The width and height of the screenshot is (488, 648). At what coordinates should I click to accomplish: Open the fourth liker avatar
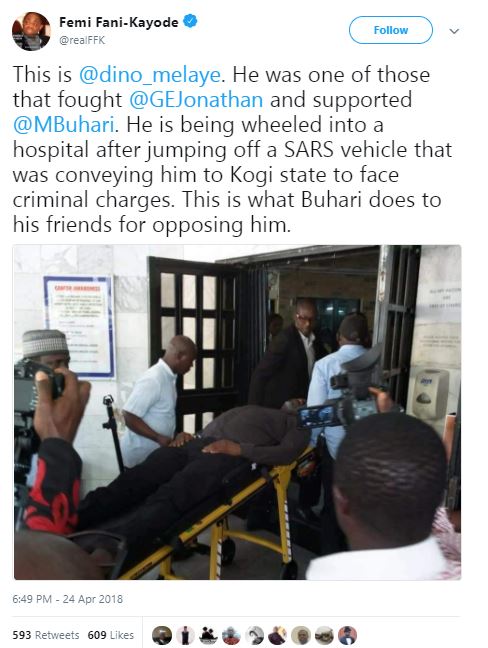point(231,635)
